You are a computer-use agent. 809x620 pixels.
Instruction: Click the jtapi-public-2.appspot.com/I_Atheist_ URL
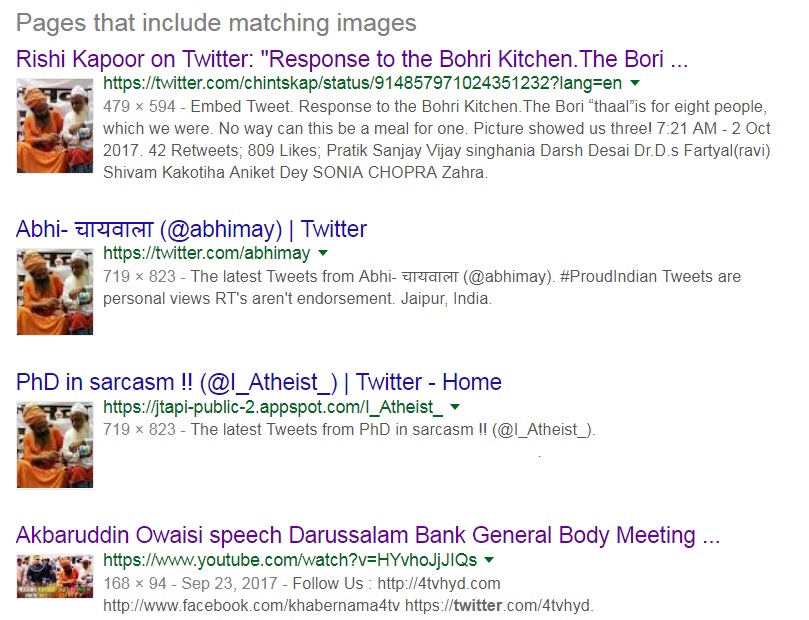point(273,407)
